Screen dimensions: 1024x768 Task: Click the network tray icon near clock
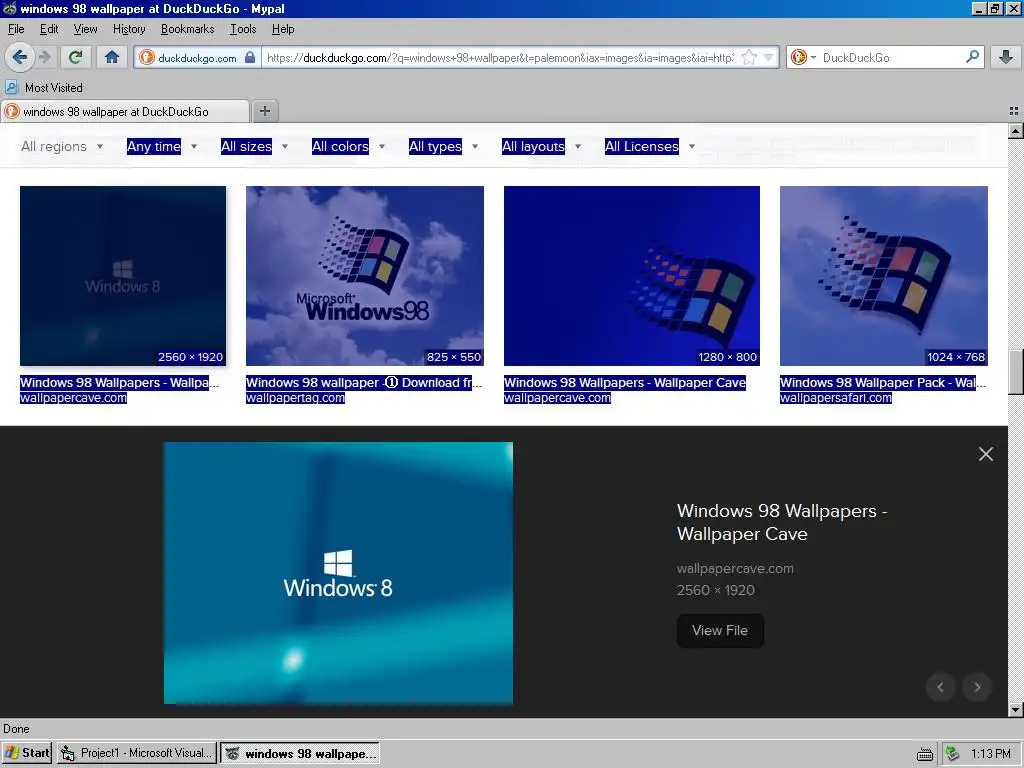[x=953, y=754]
